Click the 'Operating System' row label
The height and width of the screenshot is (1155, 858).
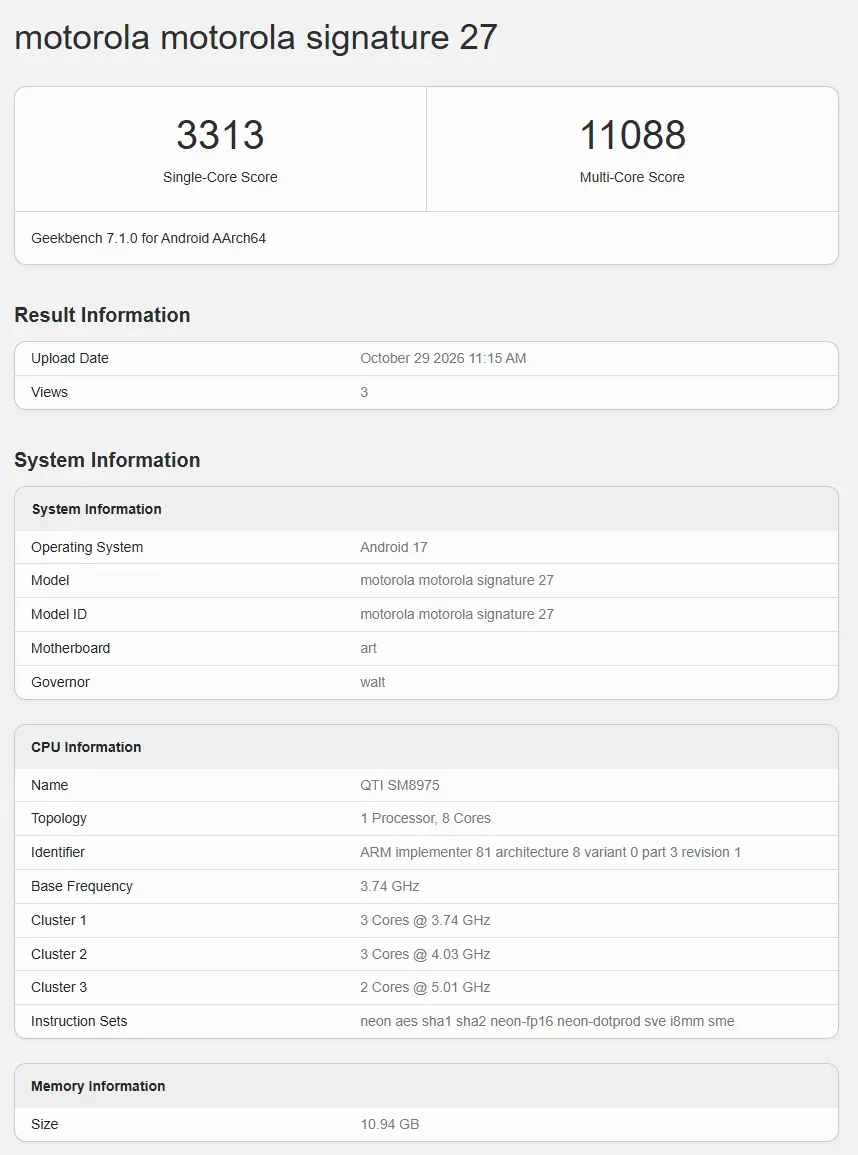tap(87, 547)
